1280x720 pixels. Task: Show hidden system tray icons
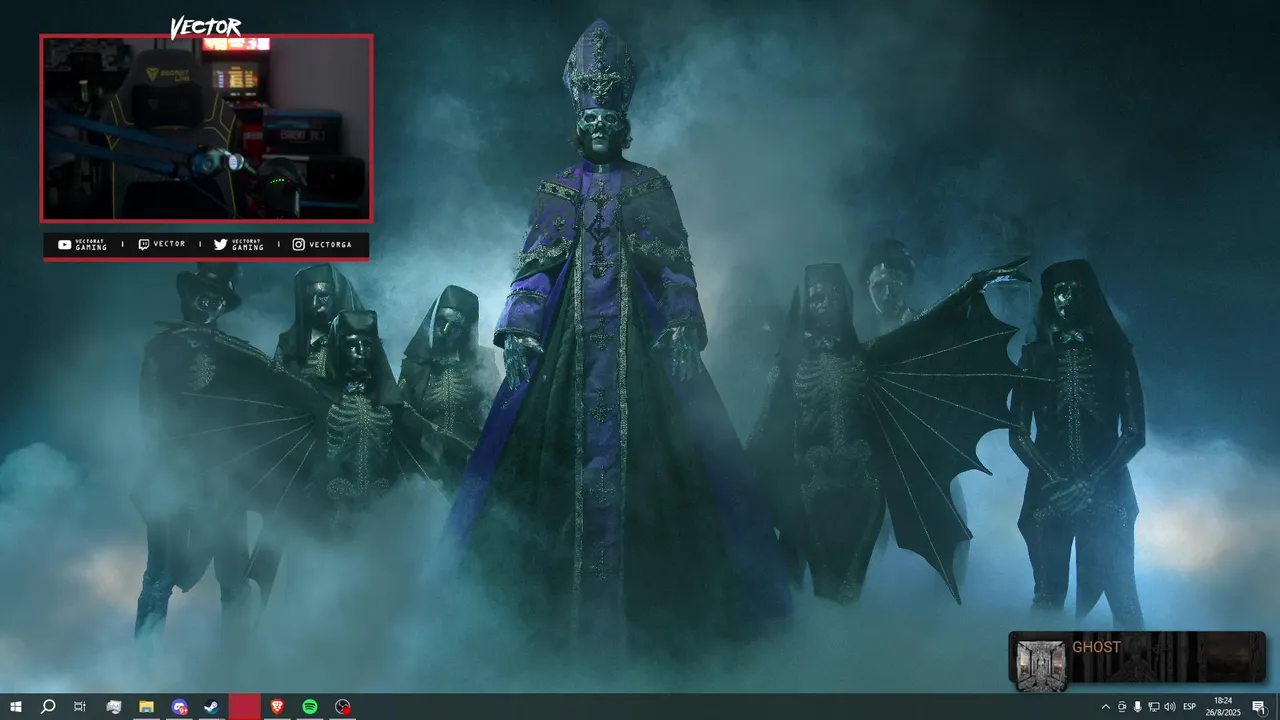[x=1105, y=706]
